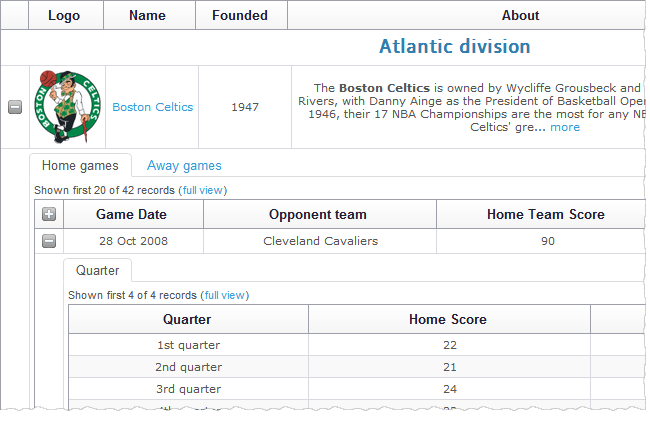Click the Logo column header
Image resolution: width=650 pixels, height=422 pixels.
(x=64, y=15)
